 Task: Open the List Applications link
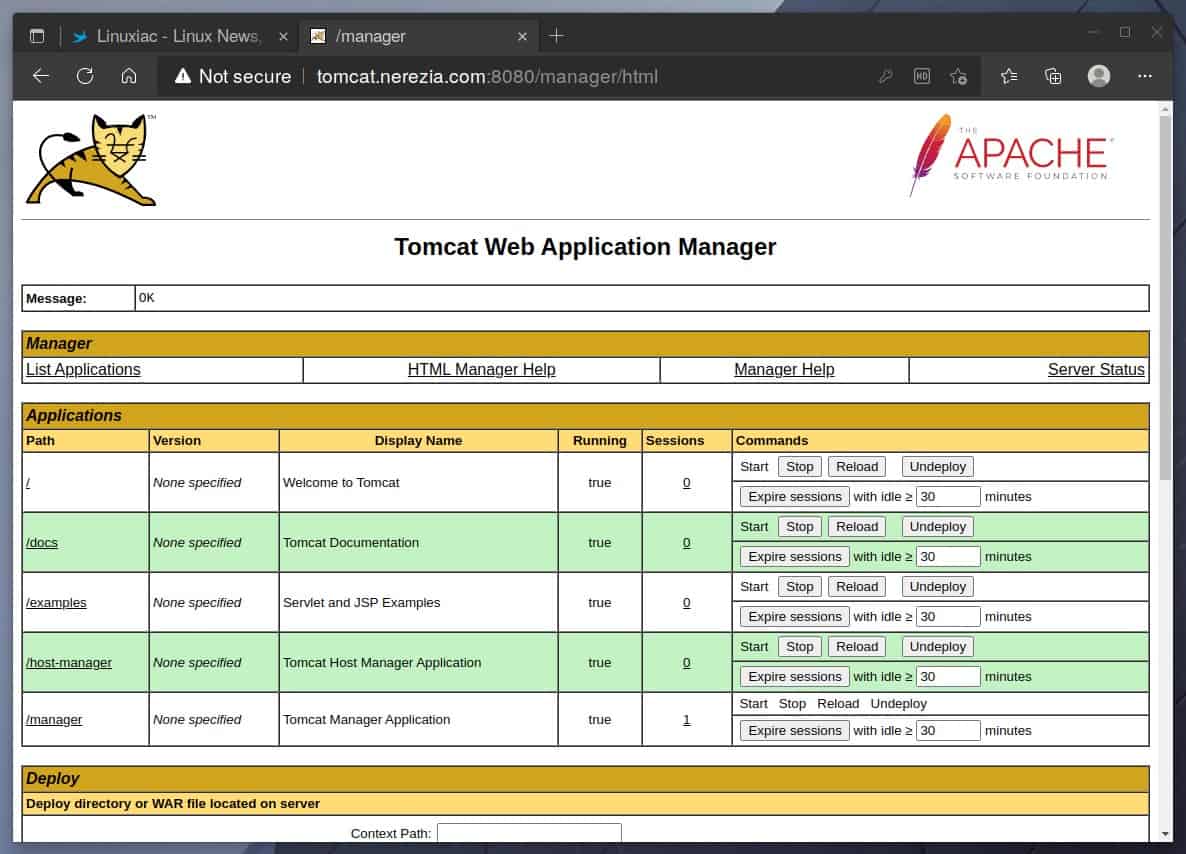(x=83, y=369)
